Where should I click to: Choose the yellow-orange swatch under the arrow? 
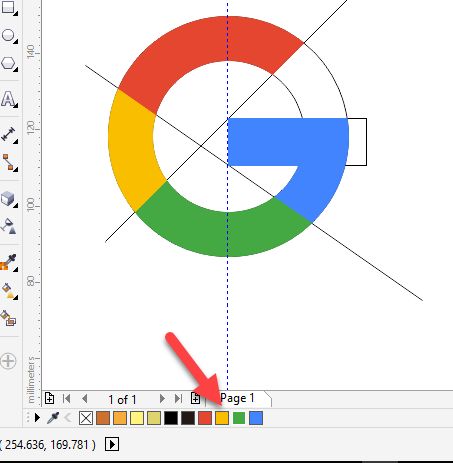point(222,418)
